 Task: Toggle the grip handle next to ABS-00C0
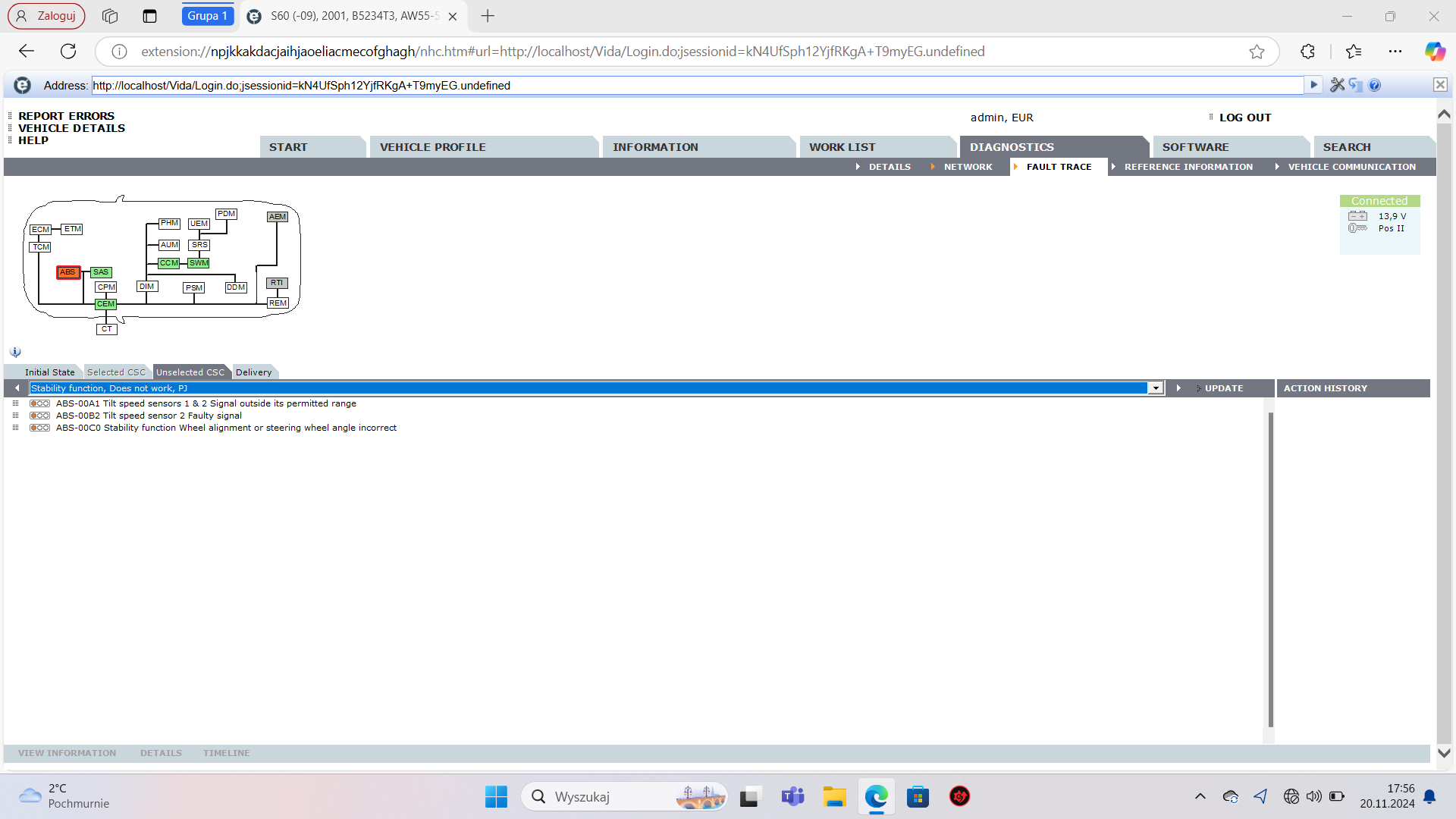point(15,428)
